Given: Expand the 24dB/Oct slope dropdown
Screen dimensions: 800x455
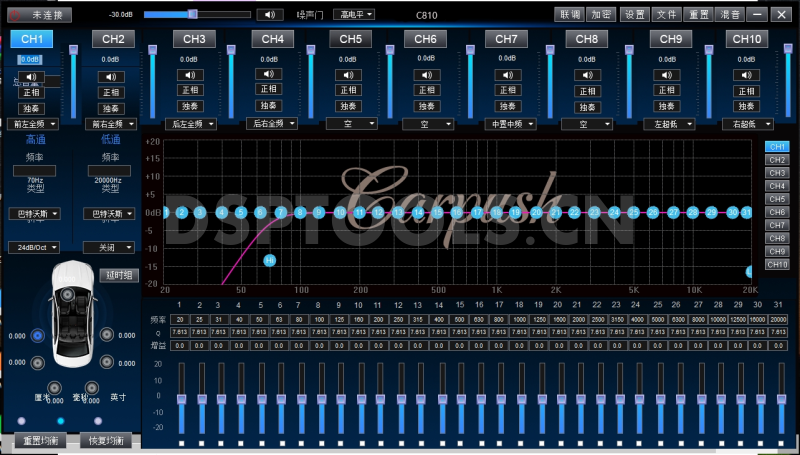Looking at the screenshot, I should (x=34, y=247).
